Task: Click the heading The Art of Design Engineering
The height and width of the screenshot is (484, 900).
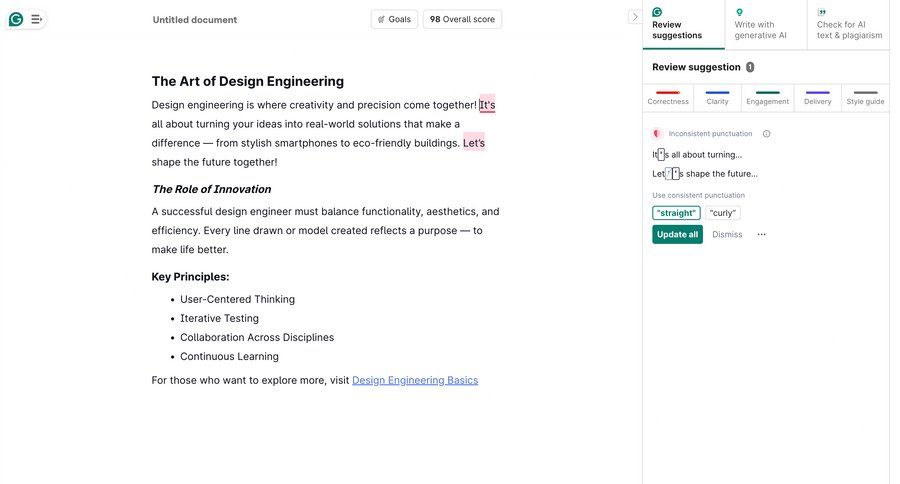Action: (247, 82)
